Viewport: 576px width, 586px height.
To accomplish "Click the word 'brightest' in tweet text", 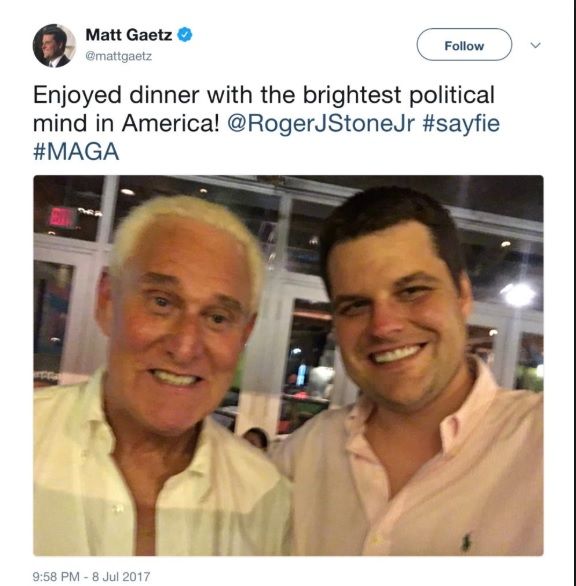I will tap(352, 95).
